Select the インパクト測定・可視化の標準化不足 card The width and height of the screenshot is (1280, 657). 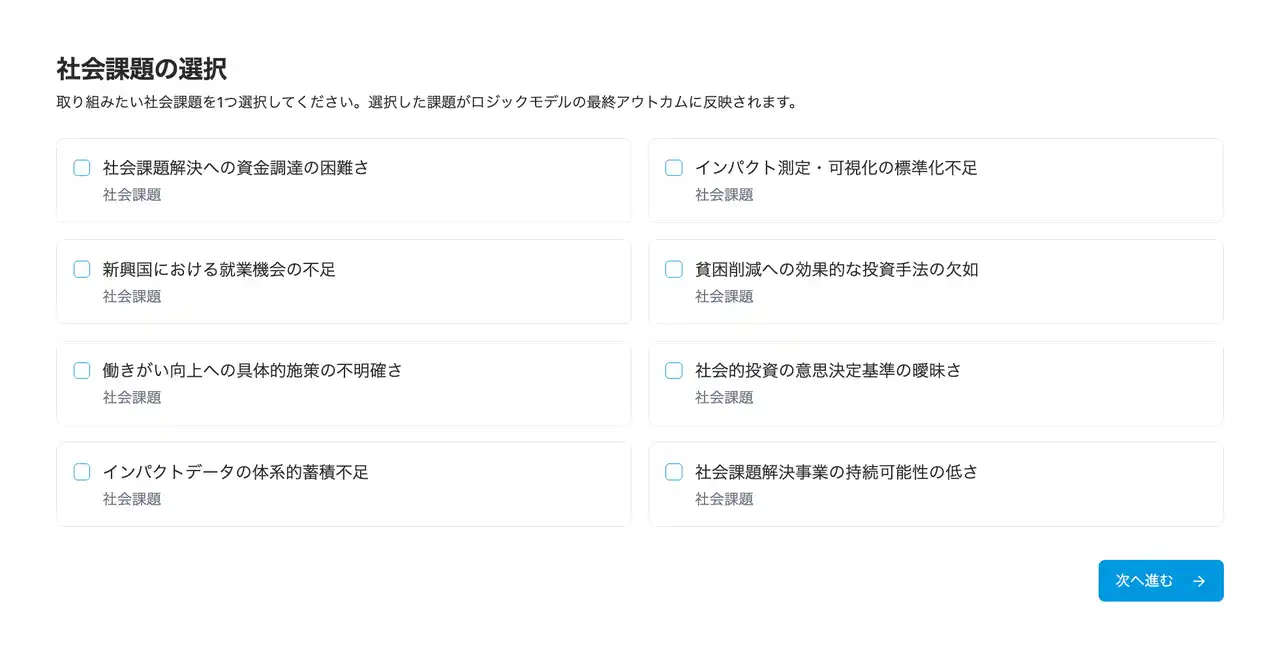coord(936,180)
